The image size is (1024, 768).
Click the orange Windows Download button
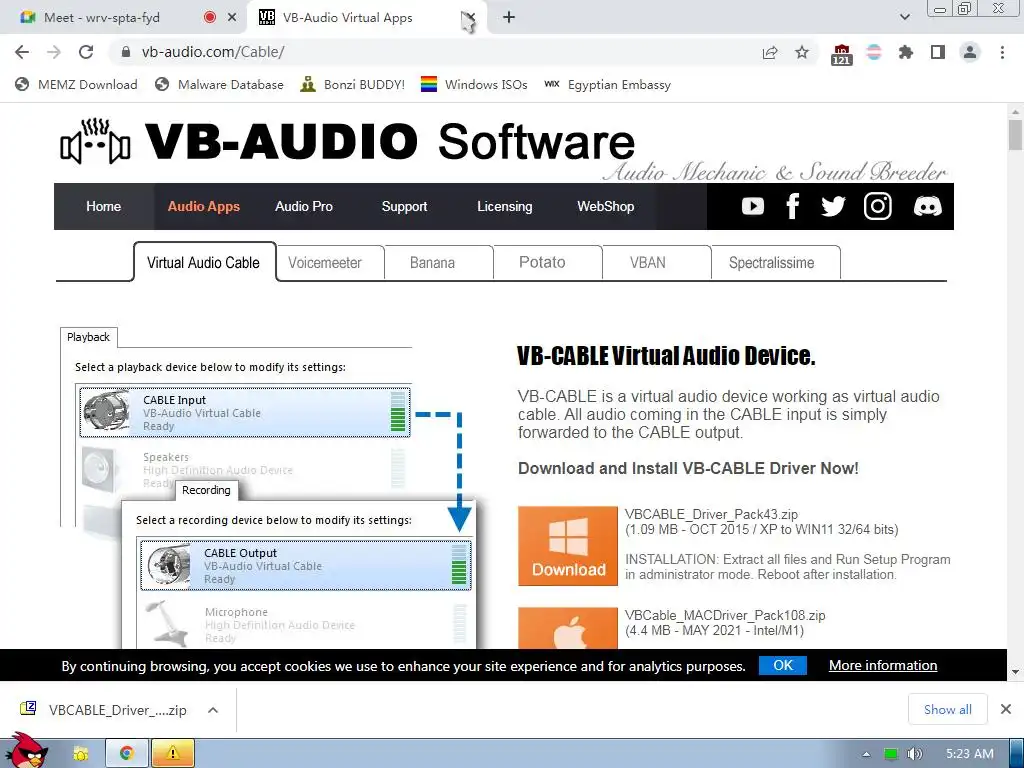point(568,546)
